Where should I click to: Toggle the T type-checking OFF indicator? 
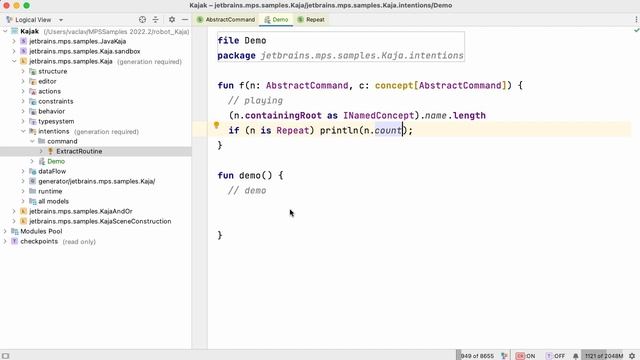tap(556, 356)
